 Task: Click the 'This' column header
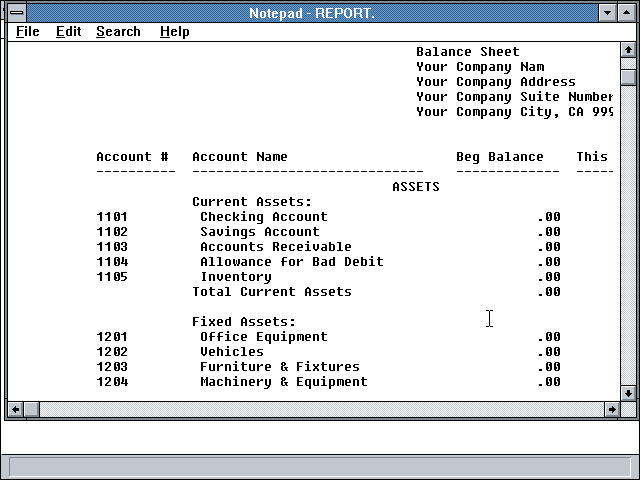[592, 157]
